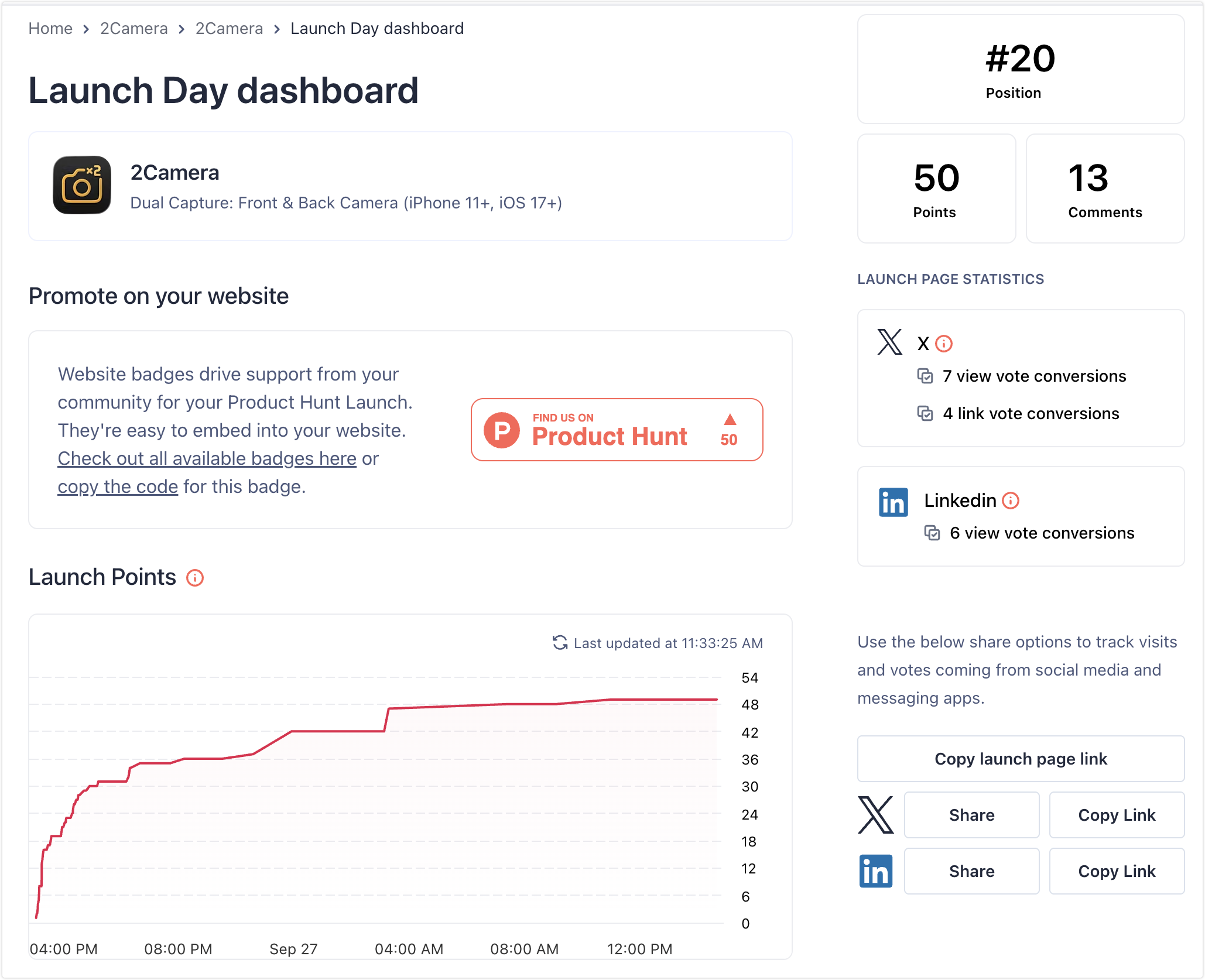Click the Home breadcrumb link
Screen dimensions: 1205x980
click(x=50, y=28)
